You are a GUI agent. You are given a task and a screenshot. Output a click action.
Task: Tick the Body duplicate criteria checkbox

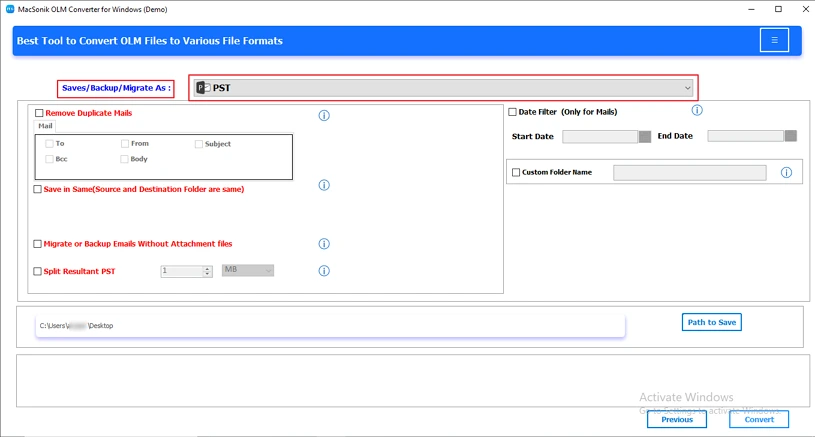pyautogui.click(x=124, y=159)
